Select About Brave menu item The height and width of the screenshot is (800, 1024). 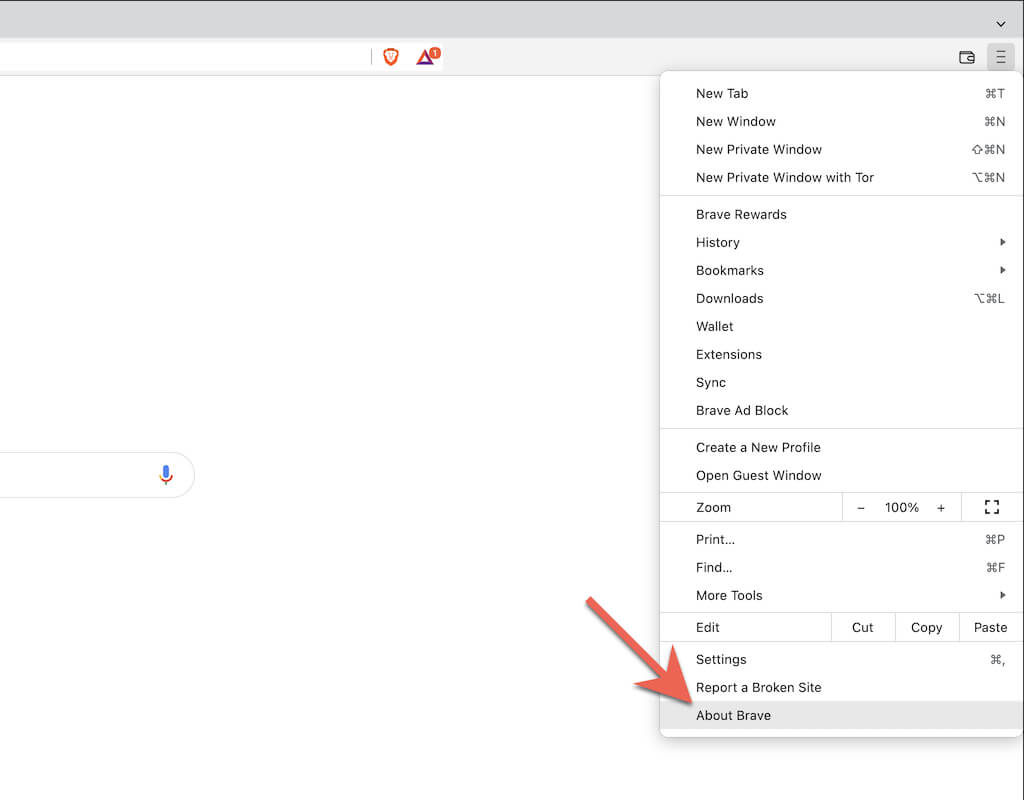841,716
